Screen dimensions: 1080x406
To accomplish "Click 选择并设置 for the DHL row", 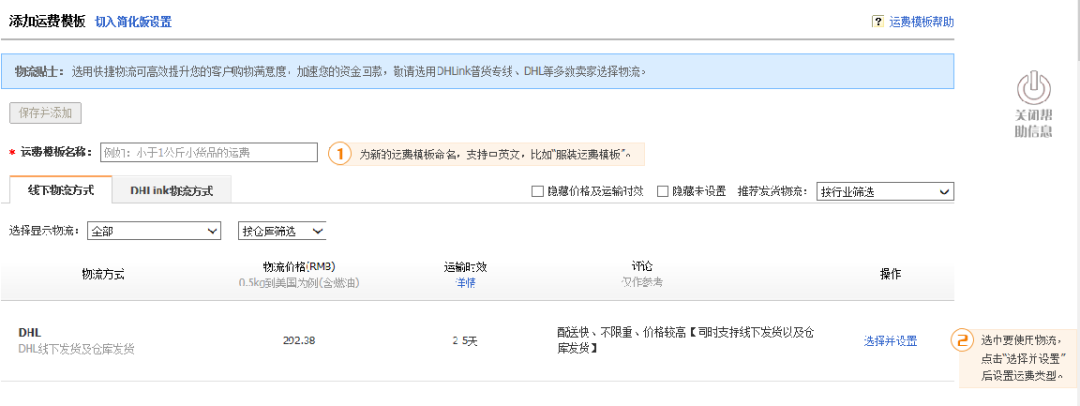I will (x=891, y=341).
